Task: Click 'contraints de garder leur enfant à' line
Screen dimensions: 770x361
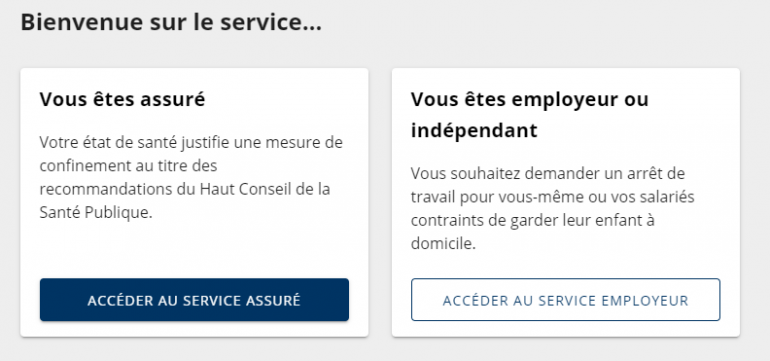Action: tap(533, 220)
